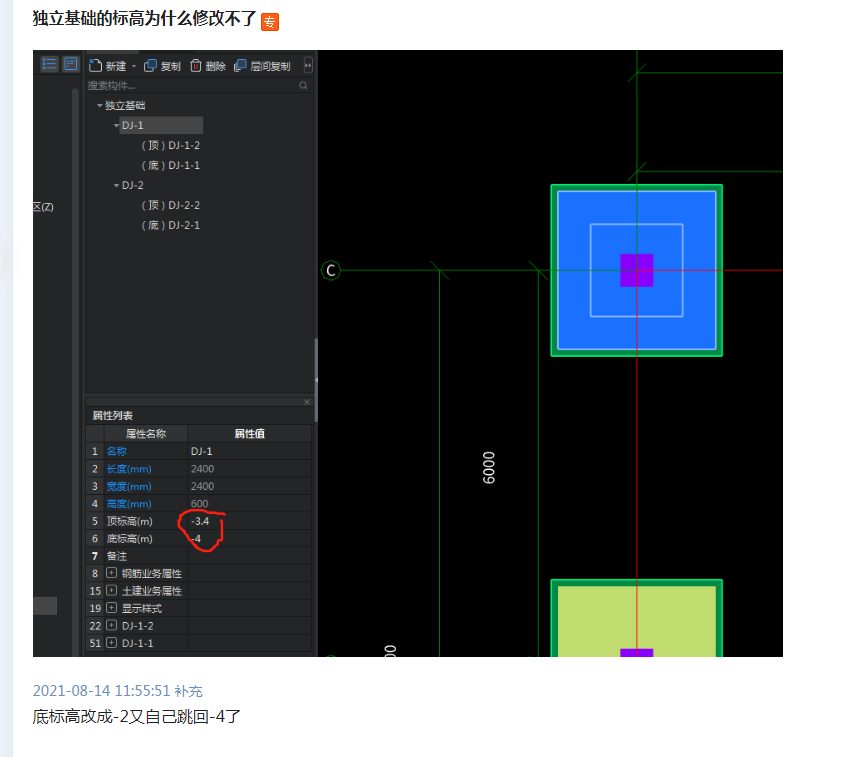856x757 pixels.
Task: Expand 显示样式 group
Action: point(111,608)
